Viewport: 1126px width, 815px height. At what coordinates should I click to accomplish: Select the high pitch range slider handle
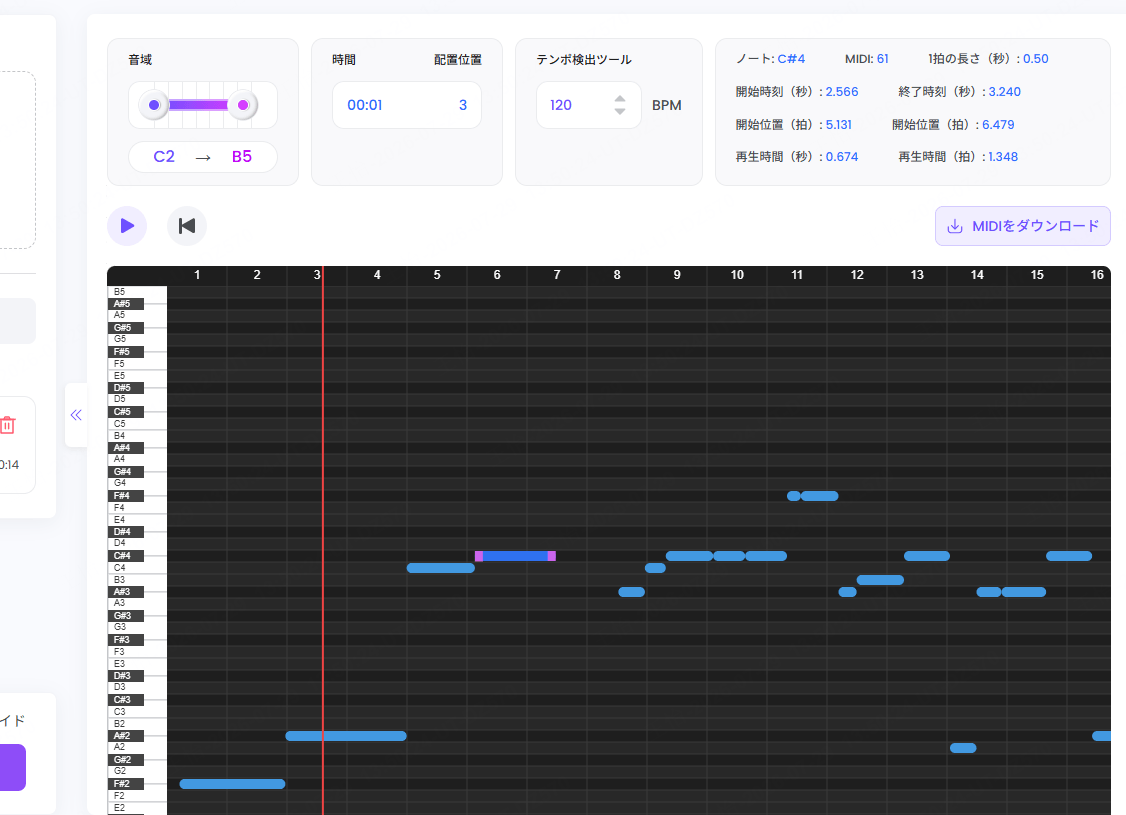point(243,105)
